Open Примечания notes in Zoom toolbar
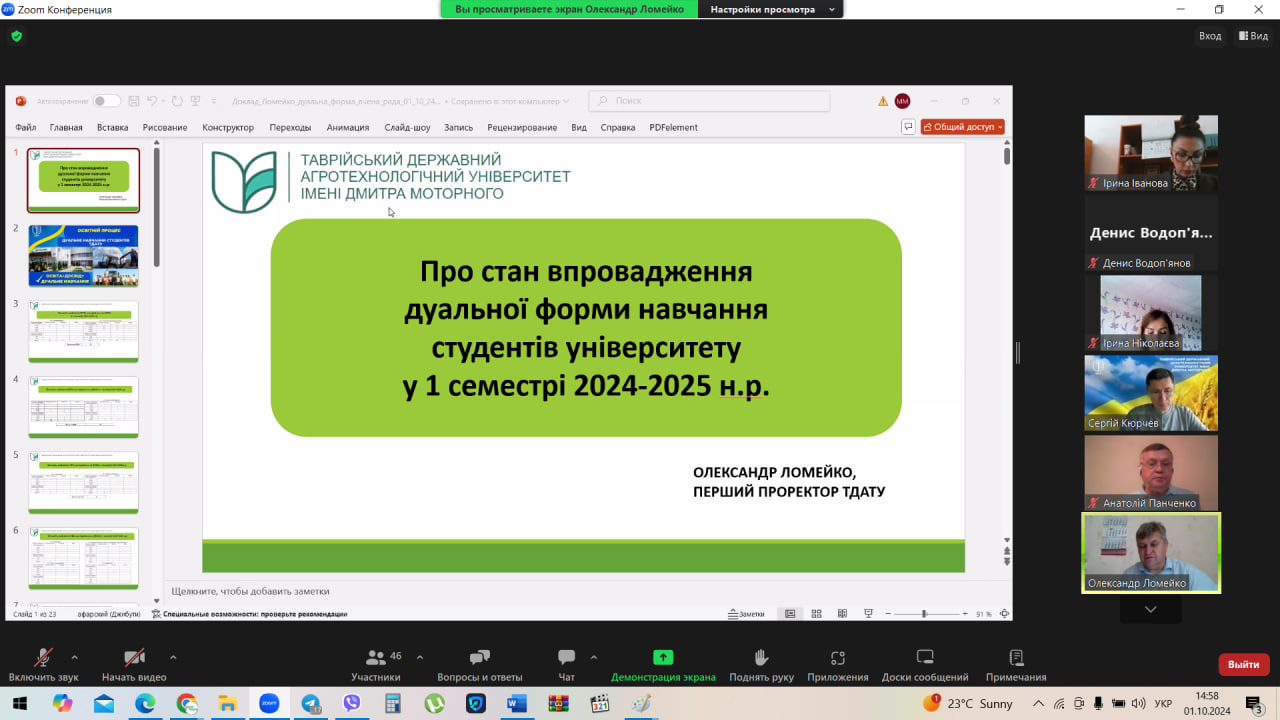1280x720 pixels. (x=1016, y=665)
